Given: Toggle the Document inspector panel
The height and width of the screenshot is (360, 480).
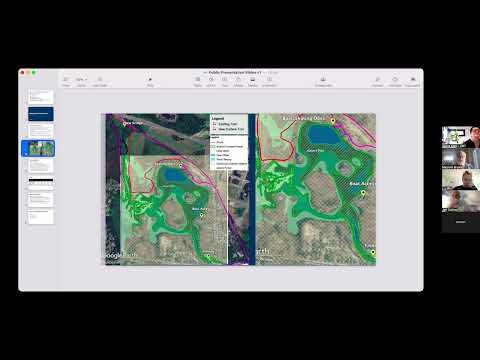Looking at the screenshot, I should tap(412, 81).
